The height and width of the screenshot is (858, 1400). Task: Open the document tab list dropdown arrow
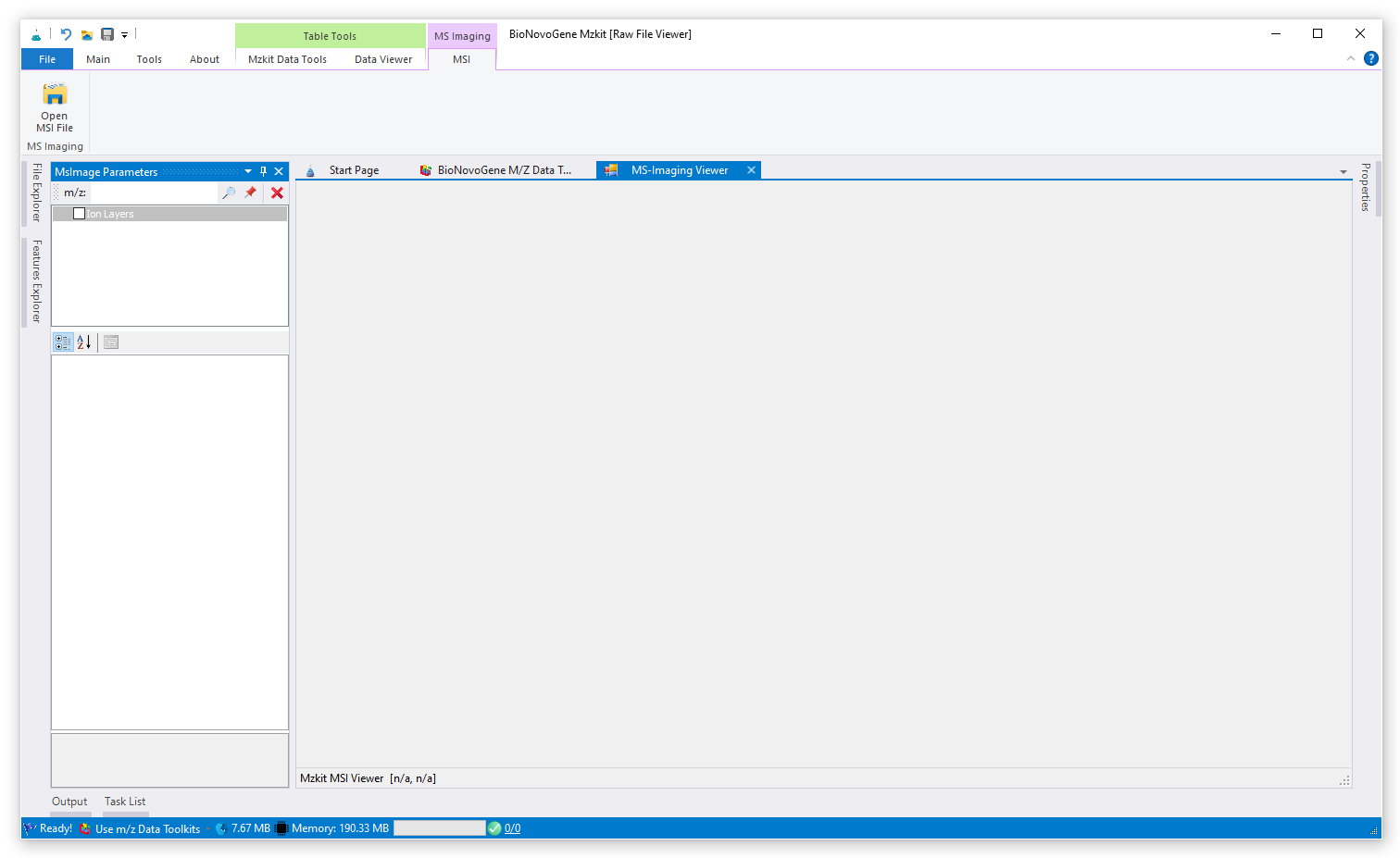tap(1343, 172)
